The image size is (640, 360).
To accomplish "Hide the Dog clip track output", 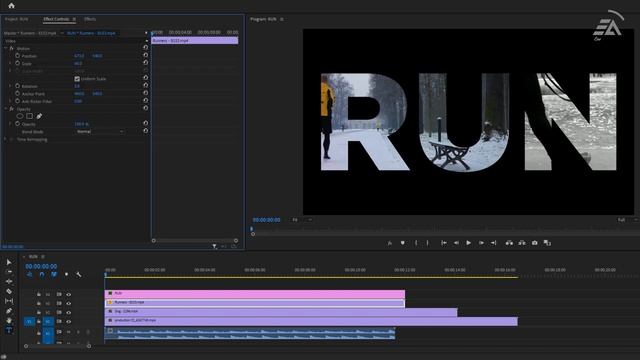I will pos(69,312).
